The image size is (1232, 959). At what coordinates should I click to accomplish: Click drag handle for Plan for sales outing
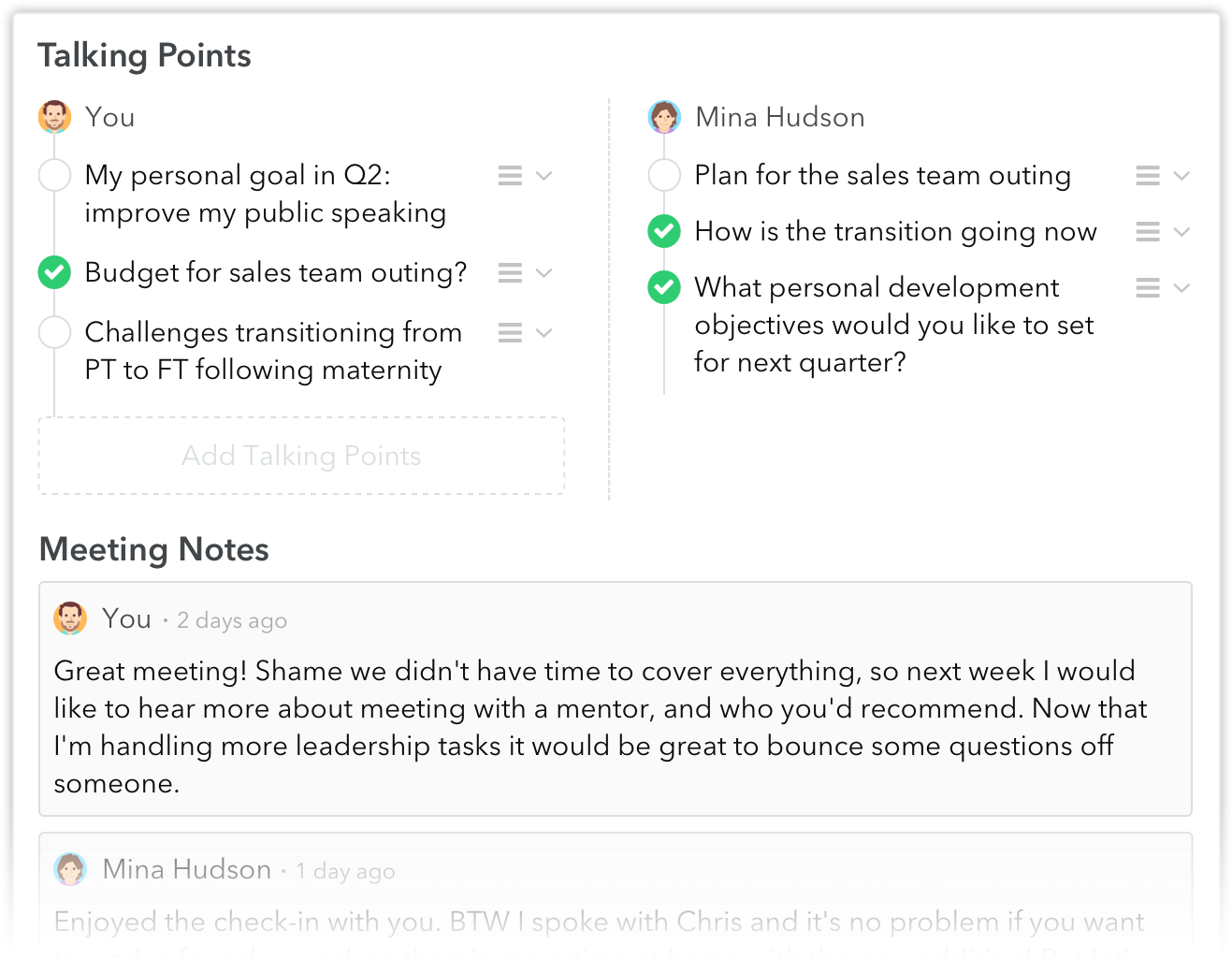click(x=1148, y=176)
